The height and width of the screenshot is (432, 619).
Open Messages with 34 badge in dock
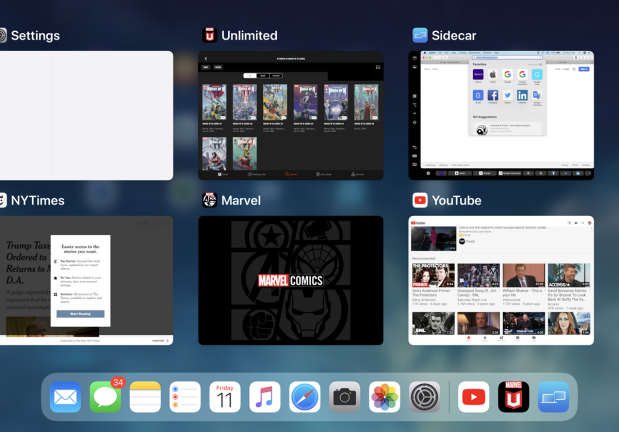point(105,397)
